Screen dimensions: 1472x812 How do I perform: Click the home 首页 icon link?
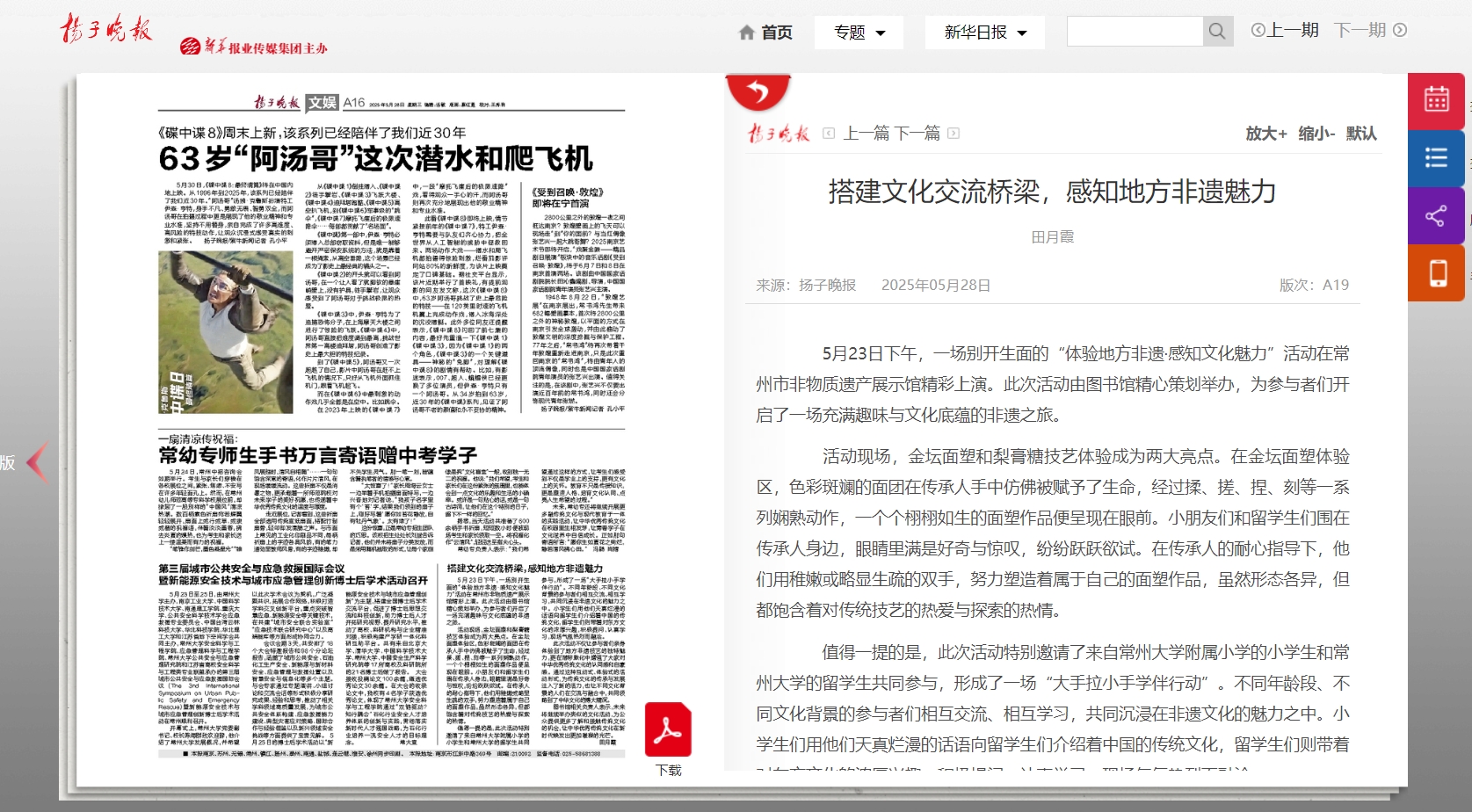[x=765, y=33]
